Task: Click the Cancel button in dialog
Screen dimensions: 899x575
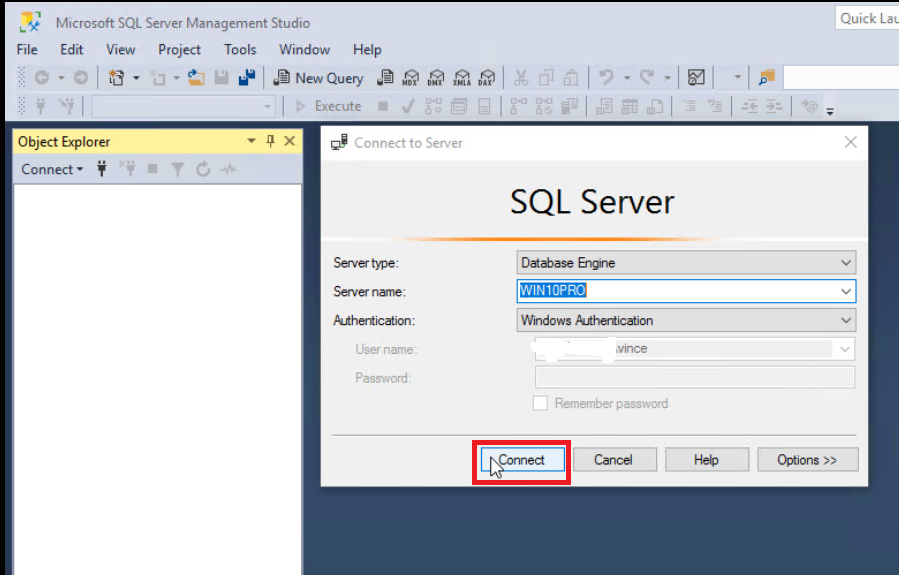Action: 615,460
